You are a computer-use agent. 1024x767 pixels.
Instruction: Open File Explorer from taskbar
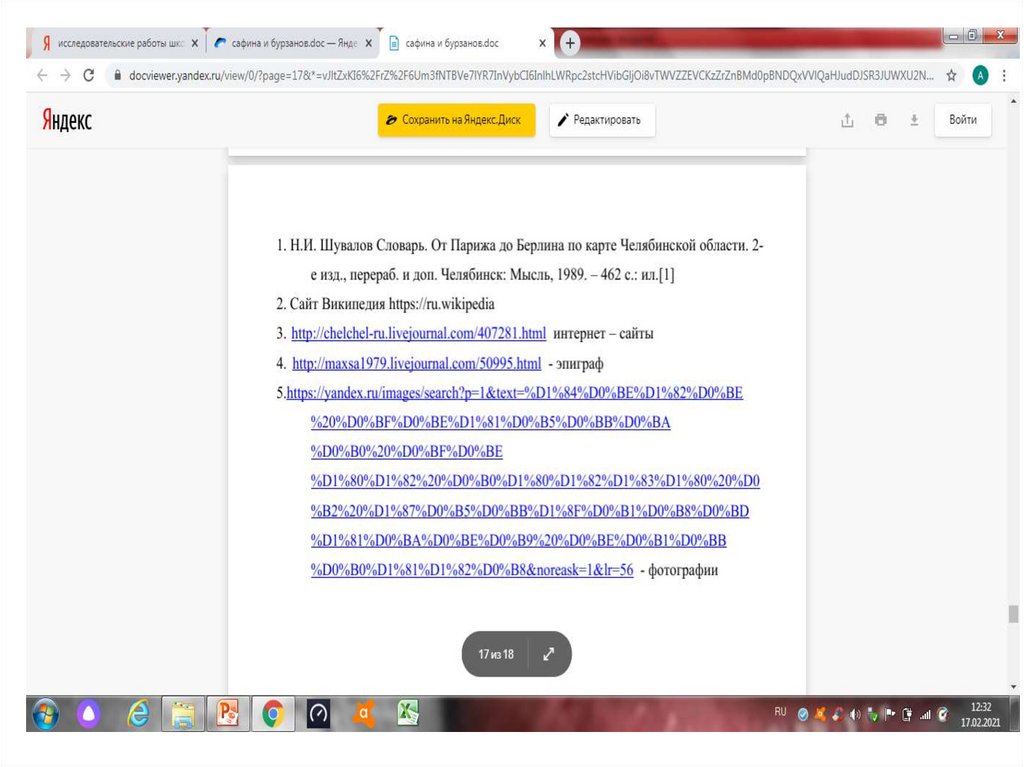pyautogui.click(x=184, y=714)
